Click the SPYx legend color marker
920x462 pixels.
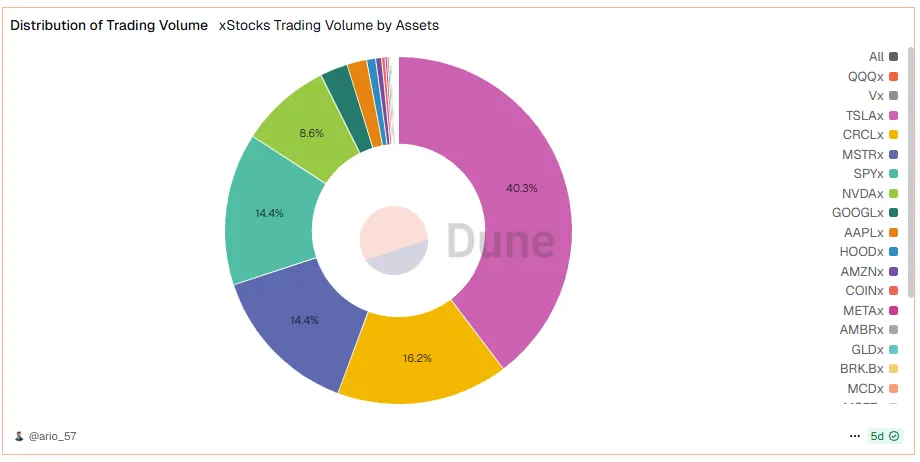click(893, 174)
